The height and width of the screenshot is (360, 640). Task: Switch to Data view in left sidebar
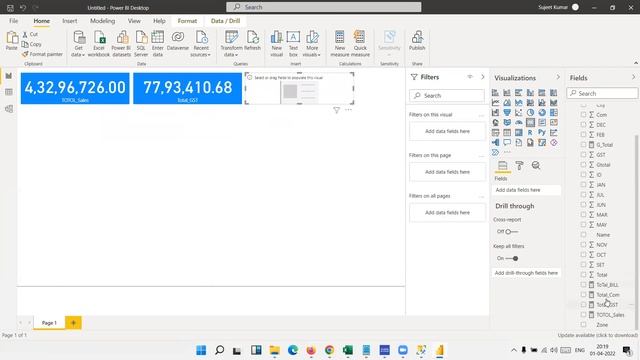(x=9, y=92)
